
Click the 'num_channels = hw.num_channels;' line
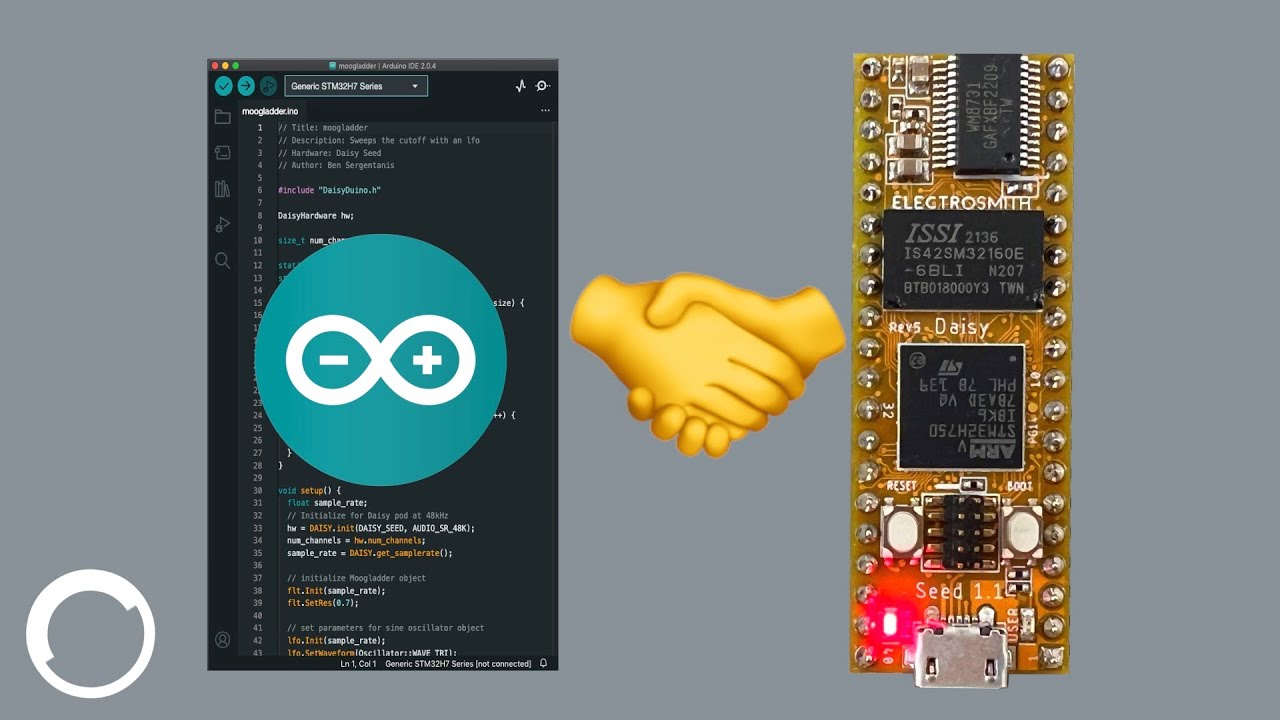tap(356, 540)
